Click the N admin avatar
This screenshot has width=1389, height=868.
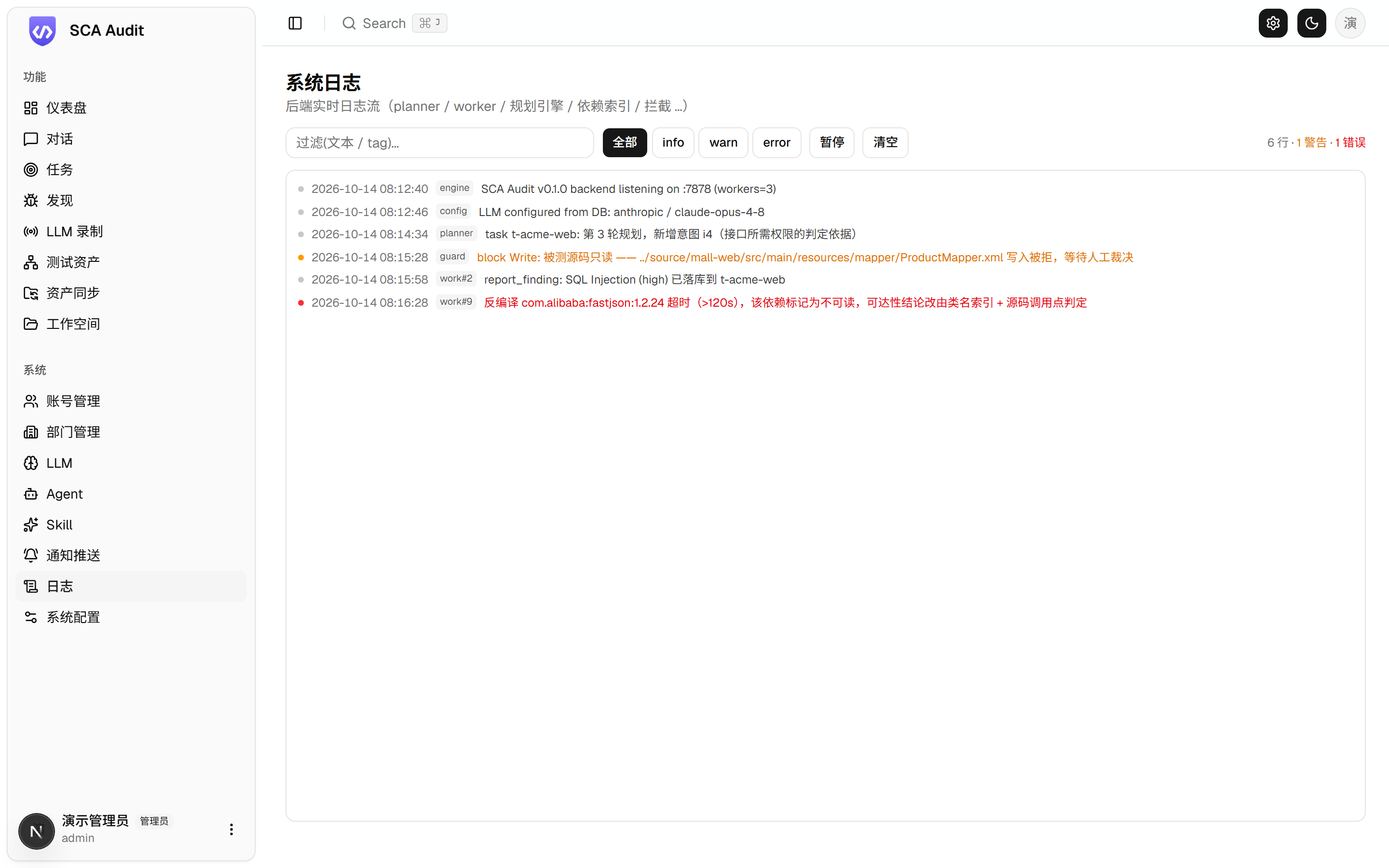(36, 831)
